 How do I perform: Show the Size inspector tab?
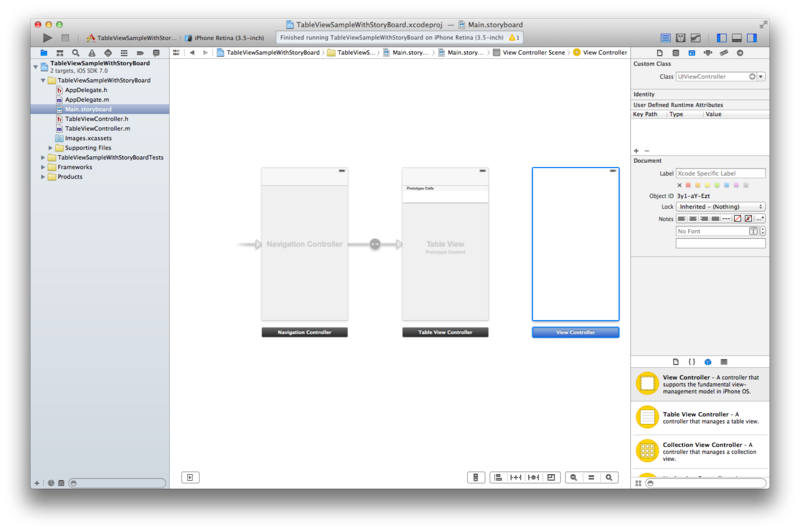tap(724, 53)
